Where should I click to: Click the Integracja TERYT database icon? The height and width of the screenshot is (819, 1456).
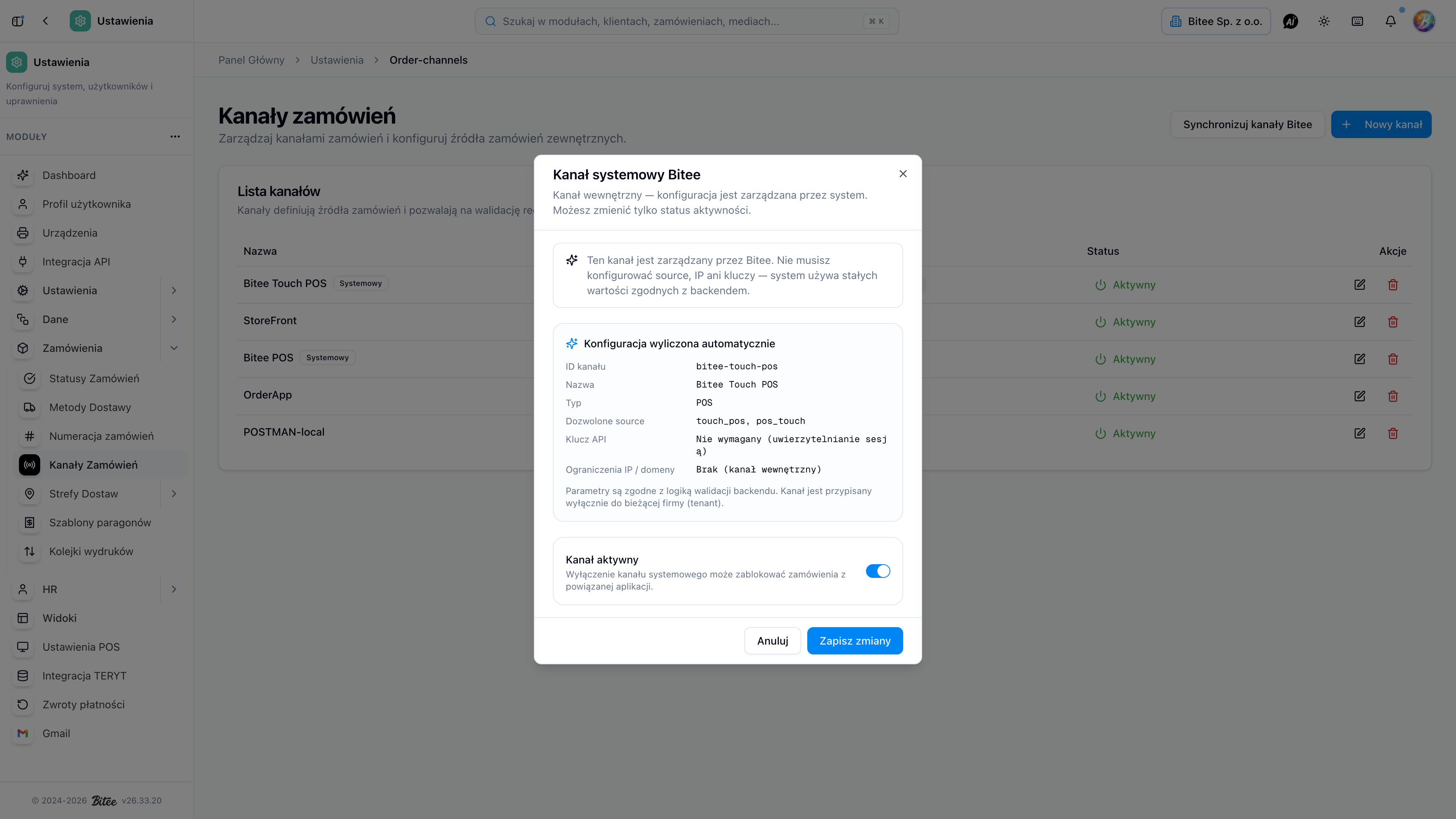[23, 676]
